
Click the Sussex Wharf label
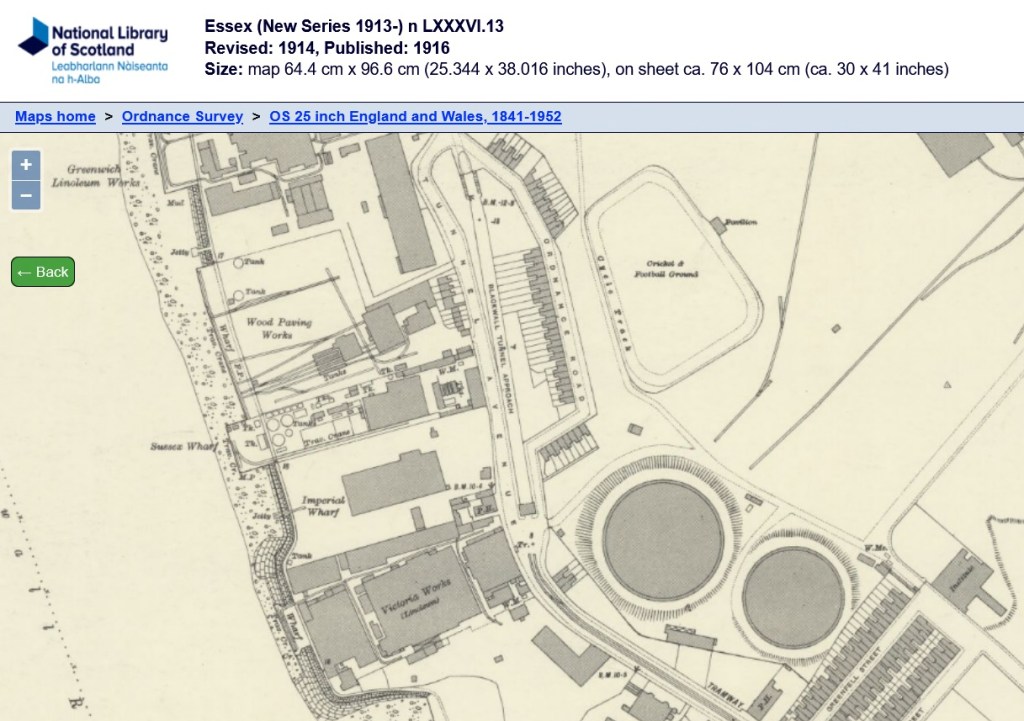[x=183, y=447]
